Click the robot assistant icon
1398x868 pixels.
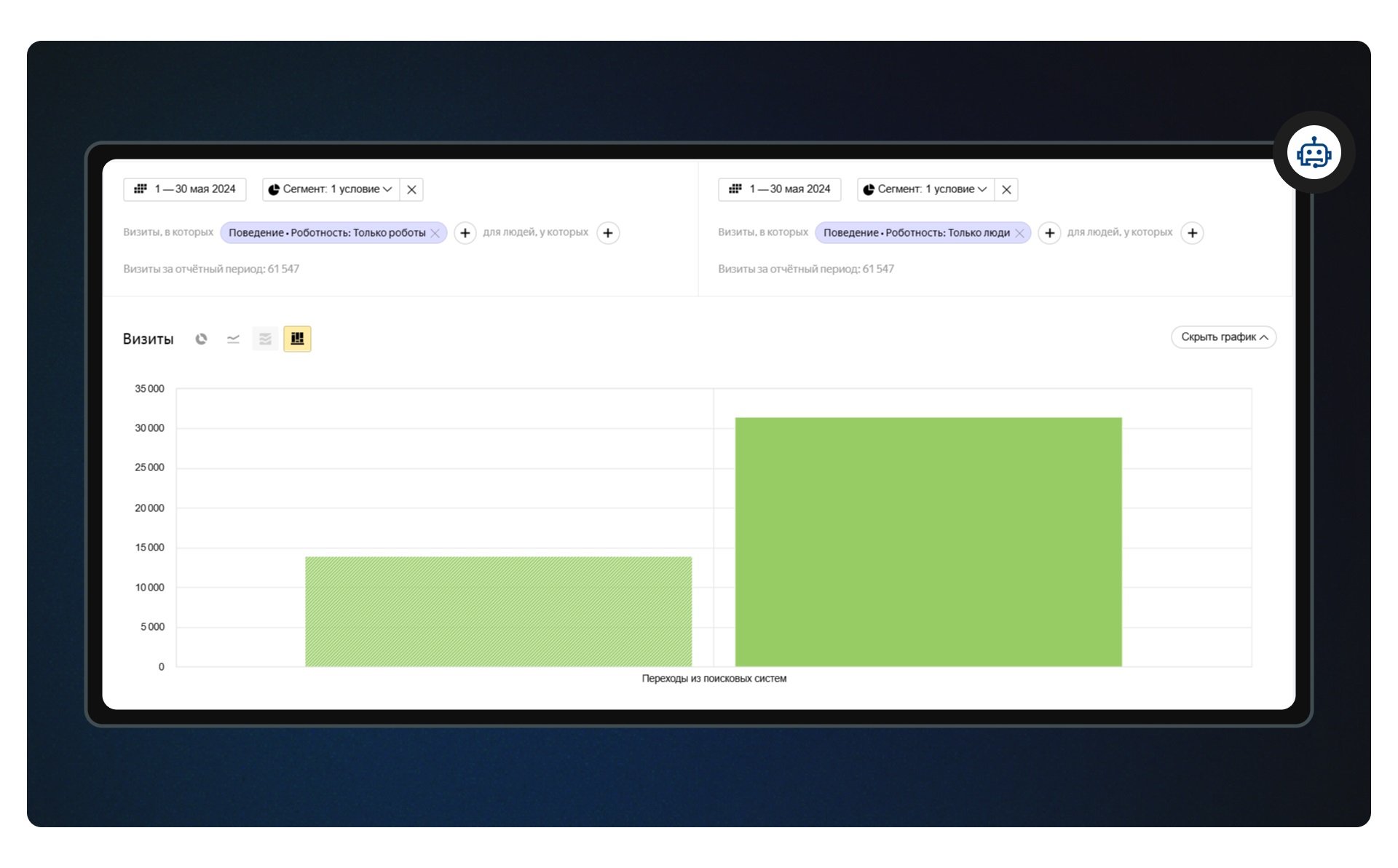pos(1314,153)
